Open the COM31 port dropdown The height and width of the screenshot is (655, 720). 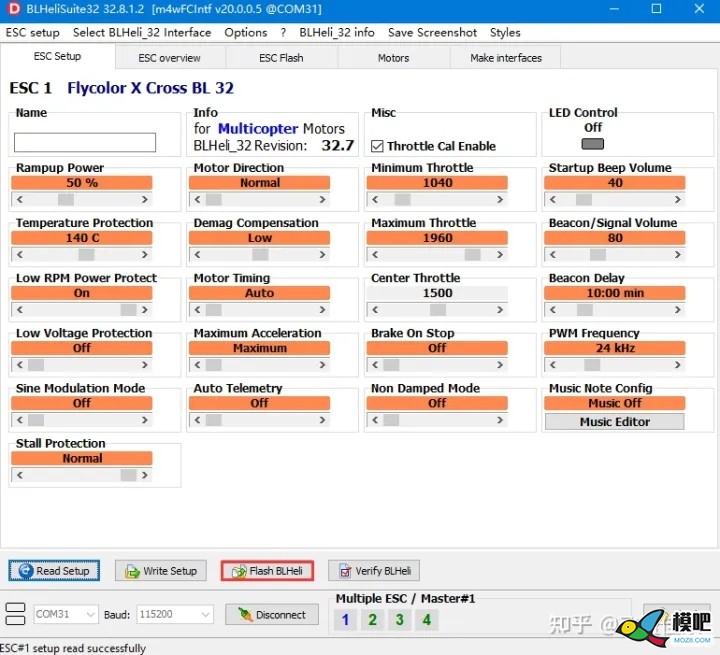click(66, 614)
